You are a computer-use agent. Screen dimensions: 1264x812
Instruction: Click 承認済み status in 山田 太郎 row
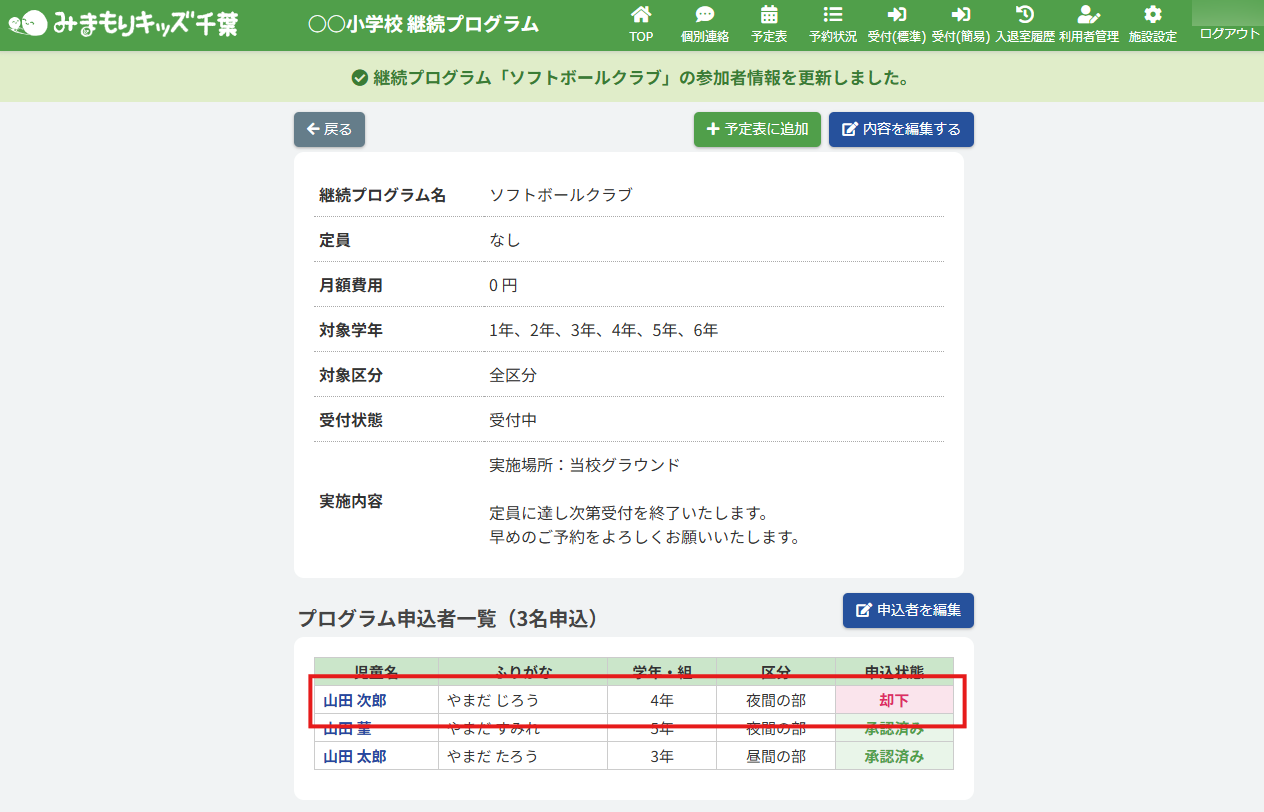click(x=894, y=756)
